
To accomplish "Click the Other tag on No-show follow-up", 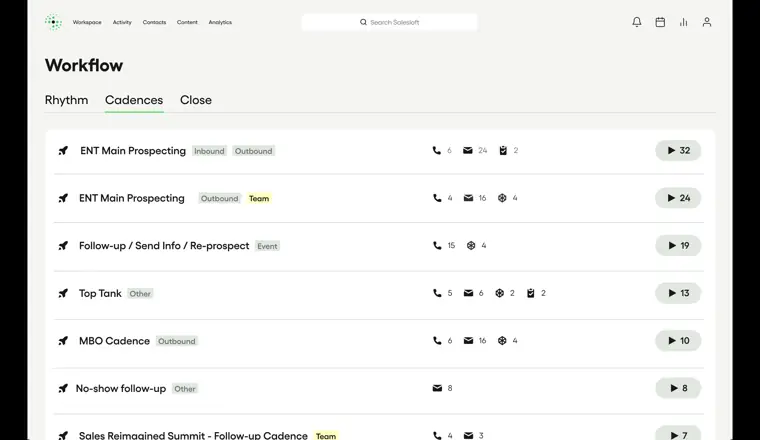I will click(185, 389).
